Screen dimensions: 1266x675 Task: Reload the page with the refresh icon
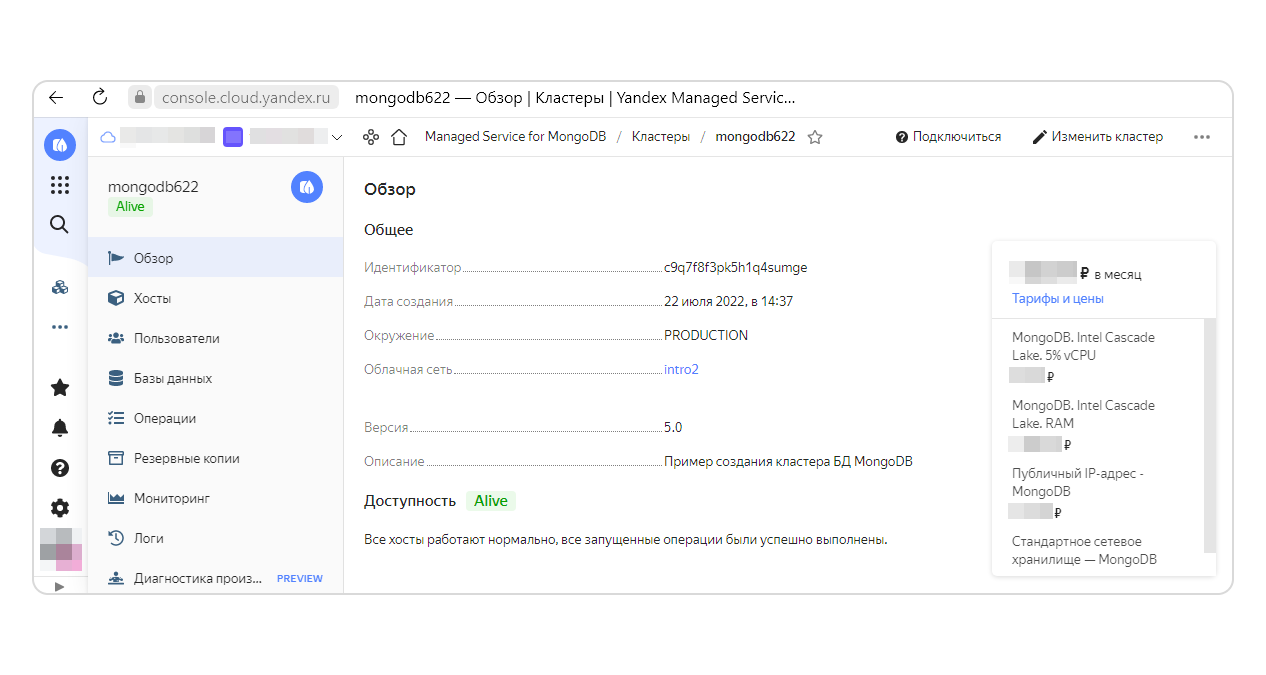(99, 98)
